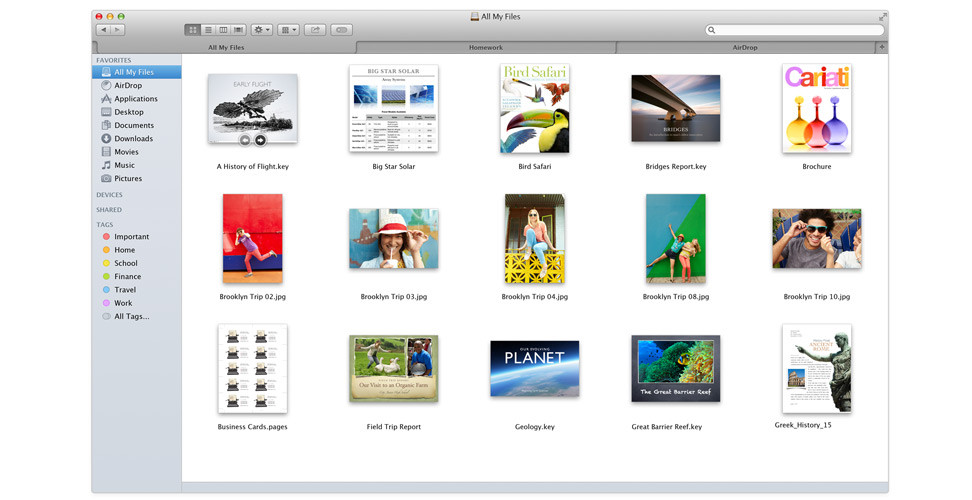Image resolution: width=972 pixels, height=500 pixels.
Task: Switch to list view in toolbar
Action: click(x=208, y=30)
